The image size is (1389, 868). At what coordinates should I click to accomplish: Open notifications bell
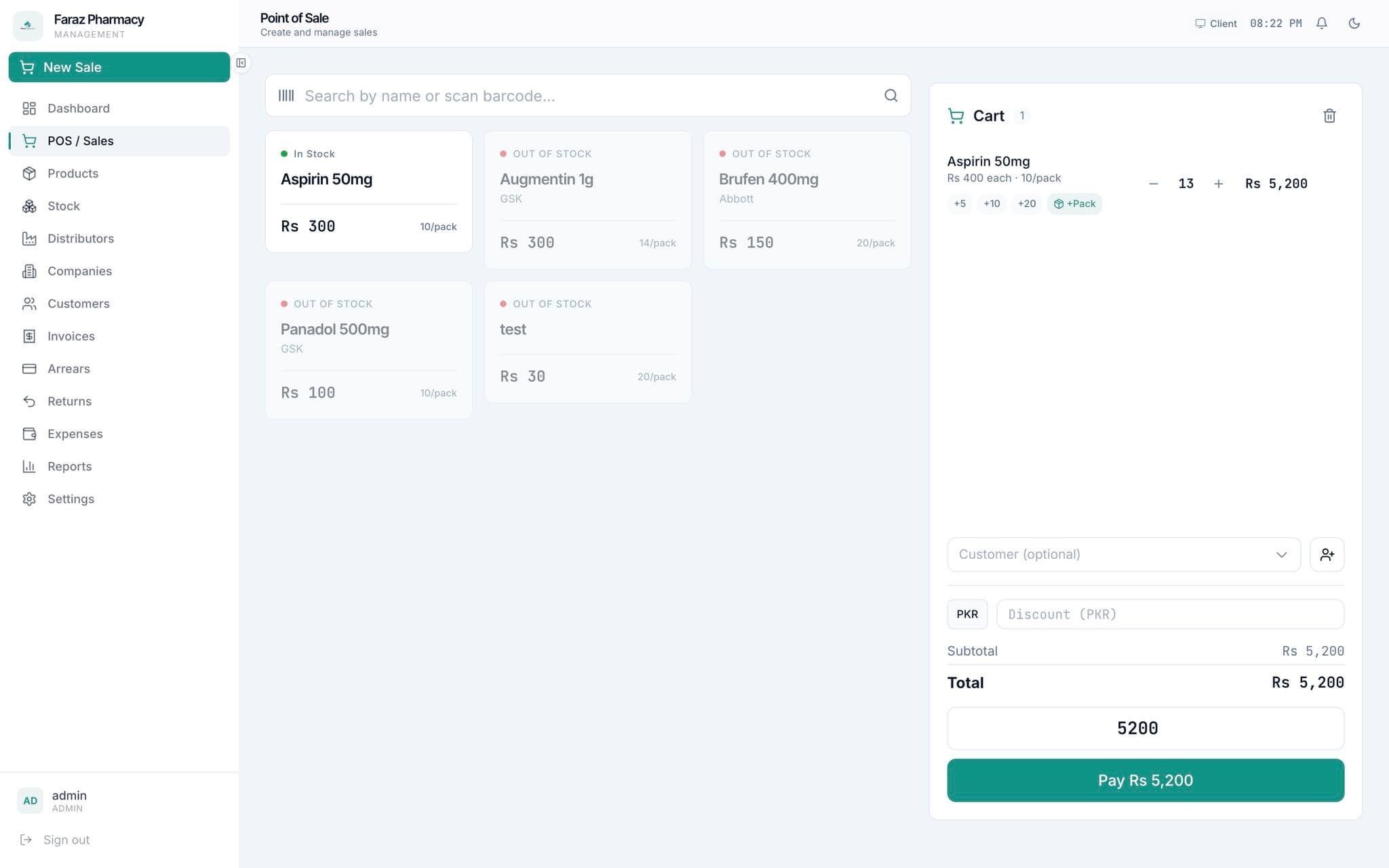coord(1321,24)
